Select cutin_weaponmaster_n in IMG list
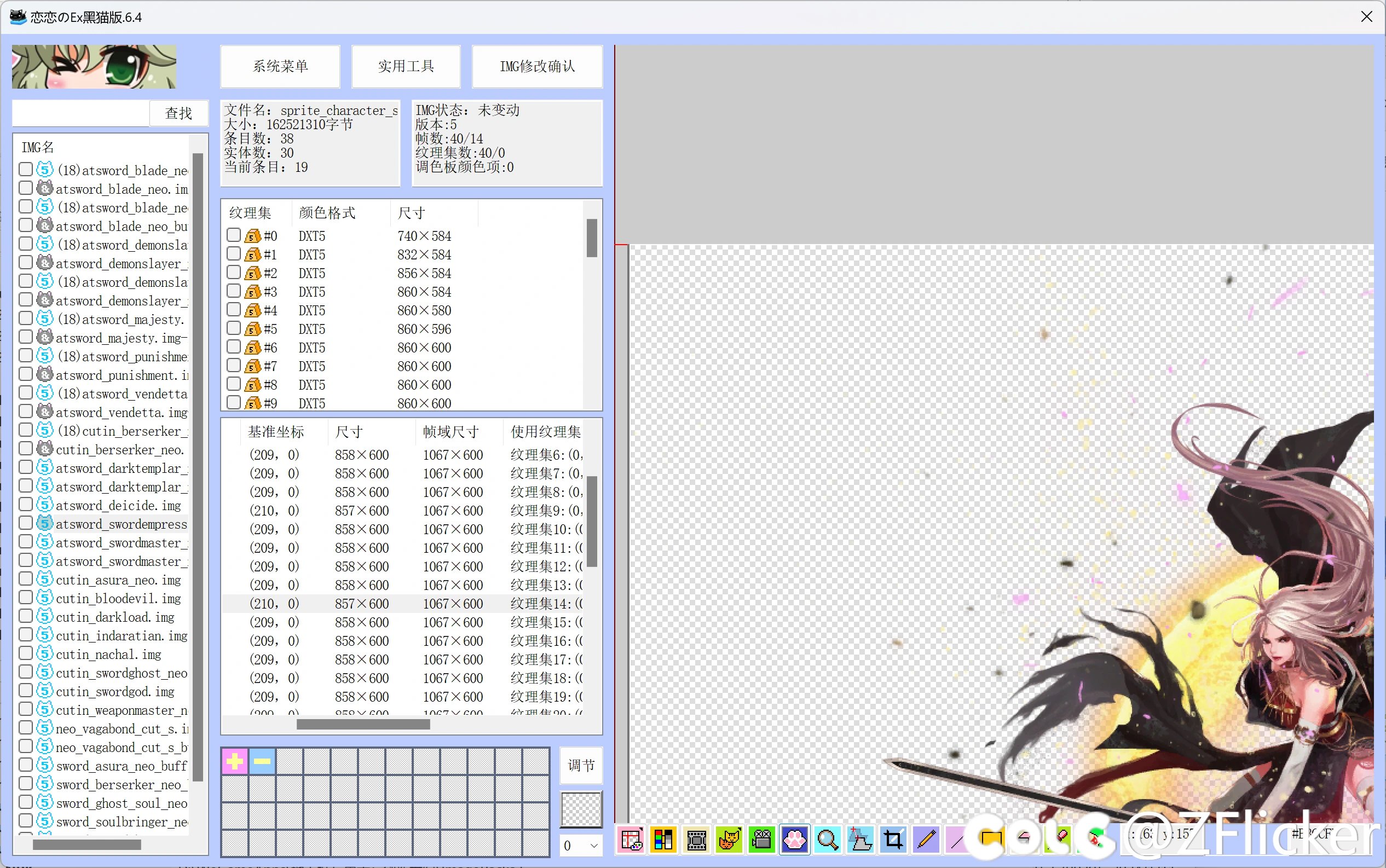This screenshot has width=1386, height=868. 122,710
